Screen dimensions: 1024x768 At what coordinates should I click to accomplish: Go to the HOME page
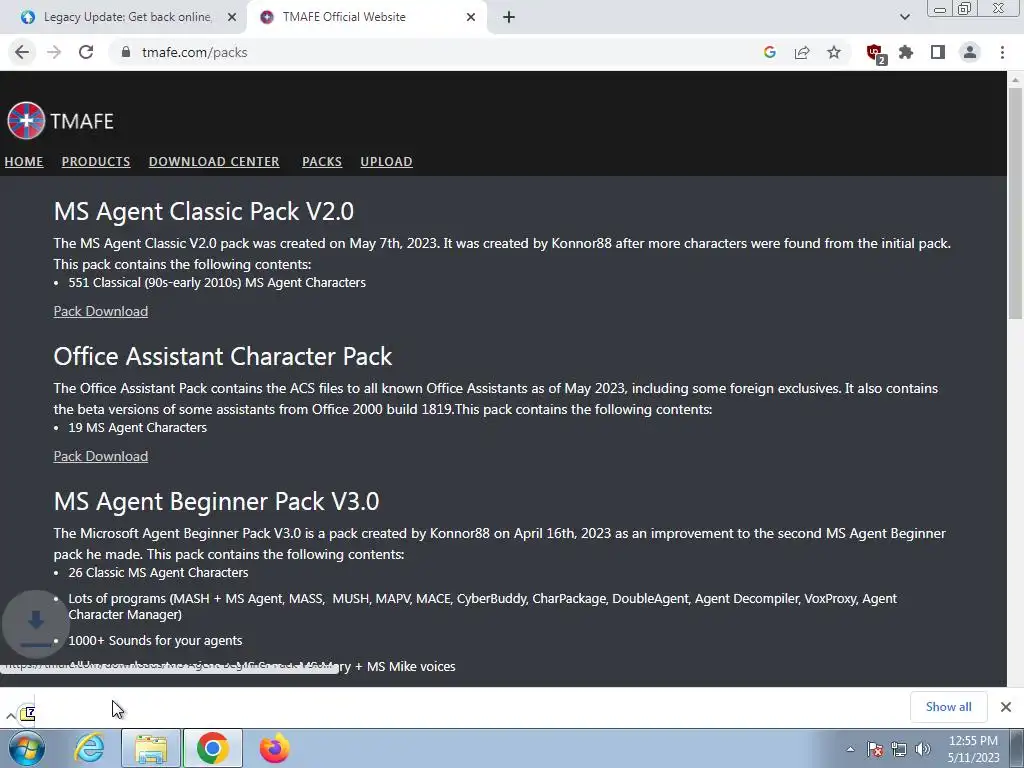(24, 161)
